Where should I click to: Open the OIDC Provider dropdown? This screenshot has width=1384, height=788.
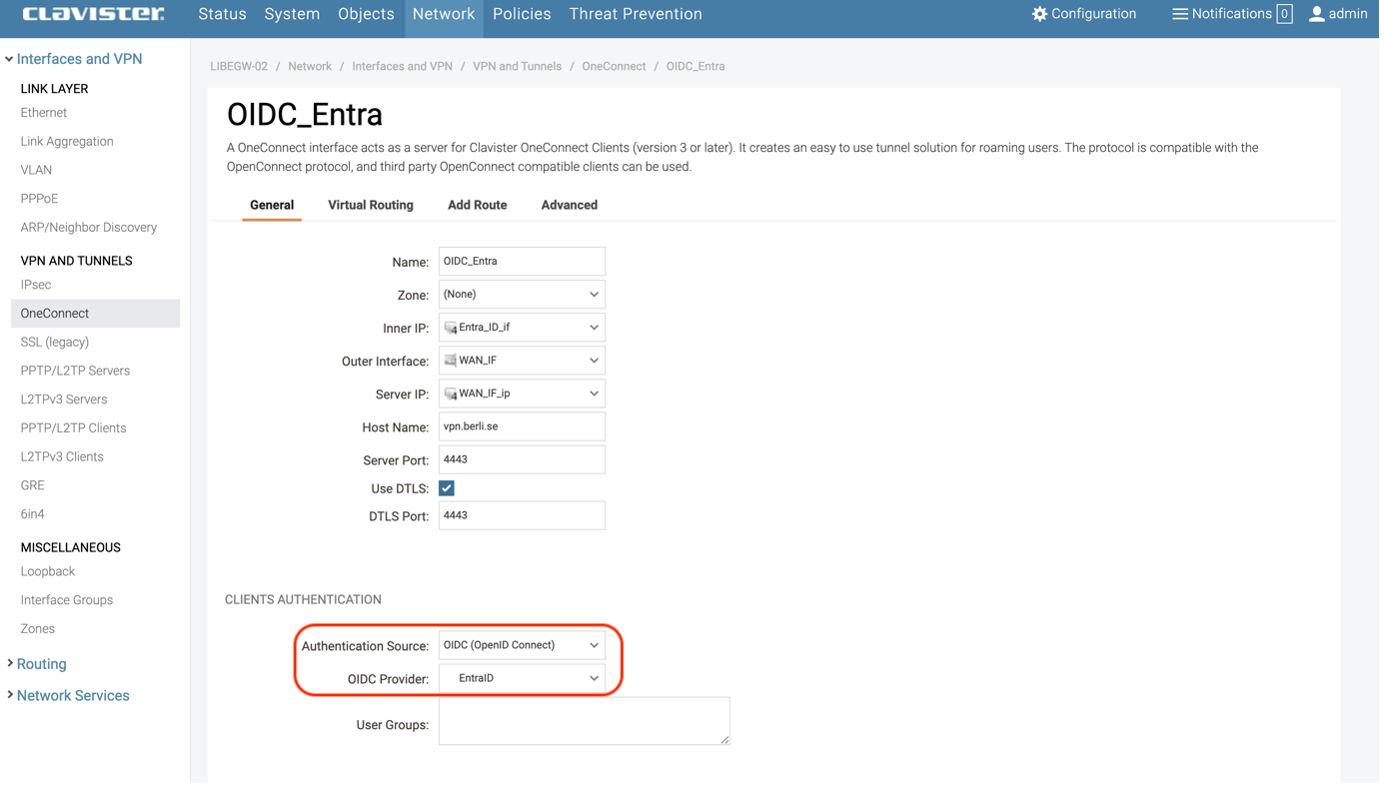(x=522, y=678)
